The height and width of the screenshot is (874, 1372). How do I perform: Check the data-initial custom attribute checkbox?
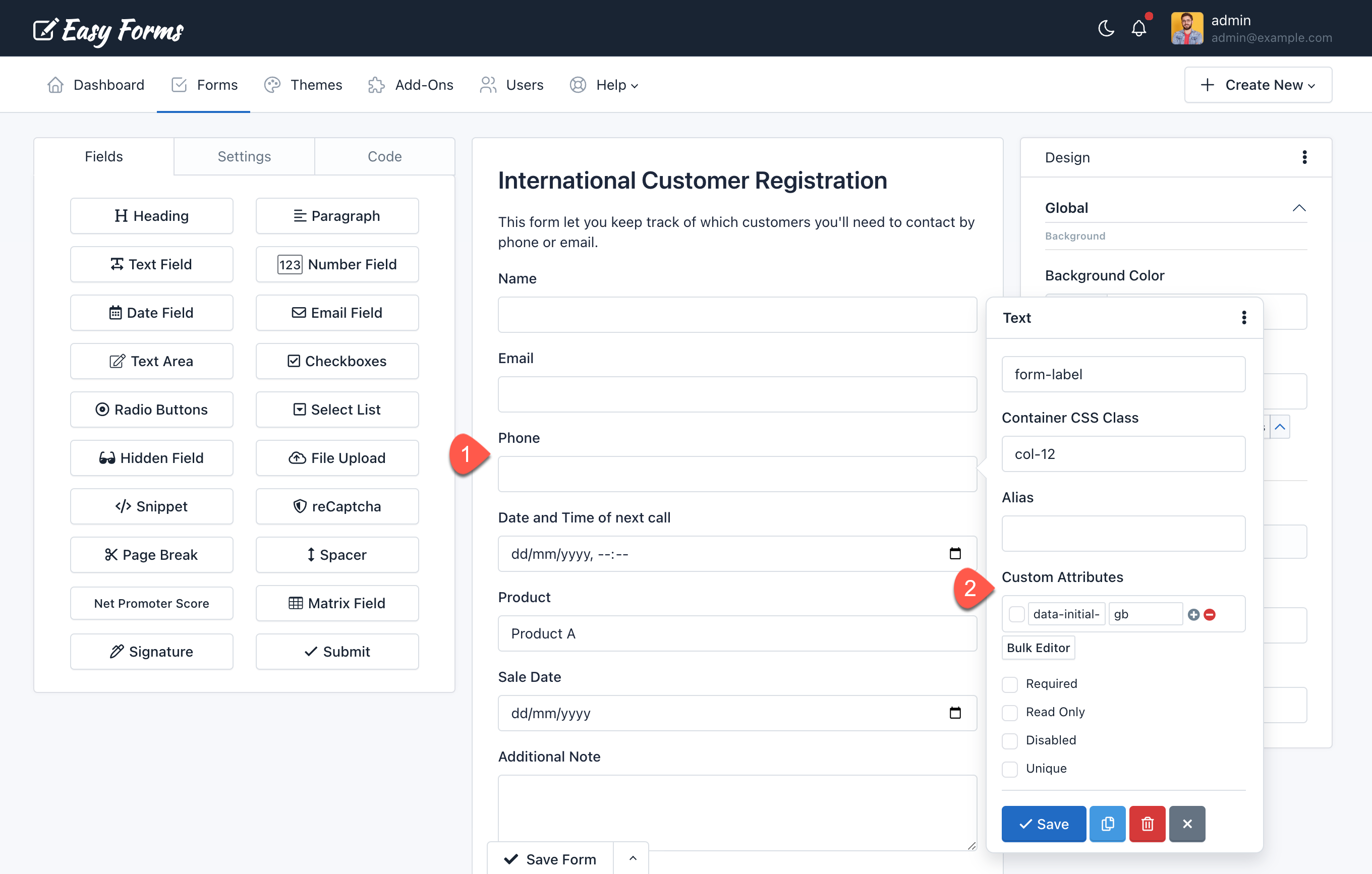click(1017, 614)
